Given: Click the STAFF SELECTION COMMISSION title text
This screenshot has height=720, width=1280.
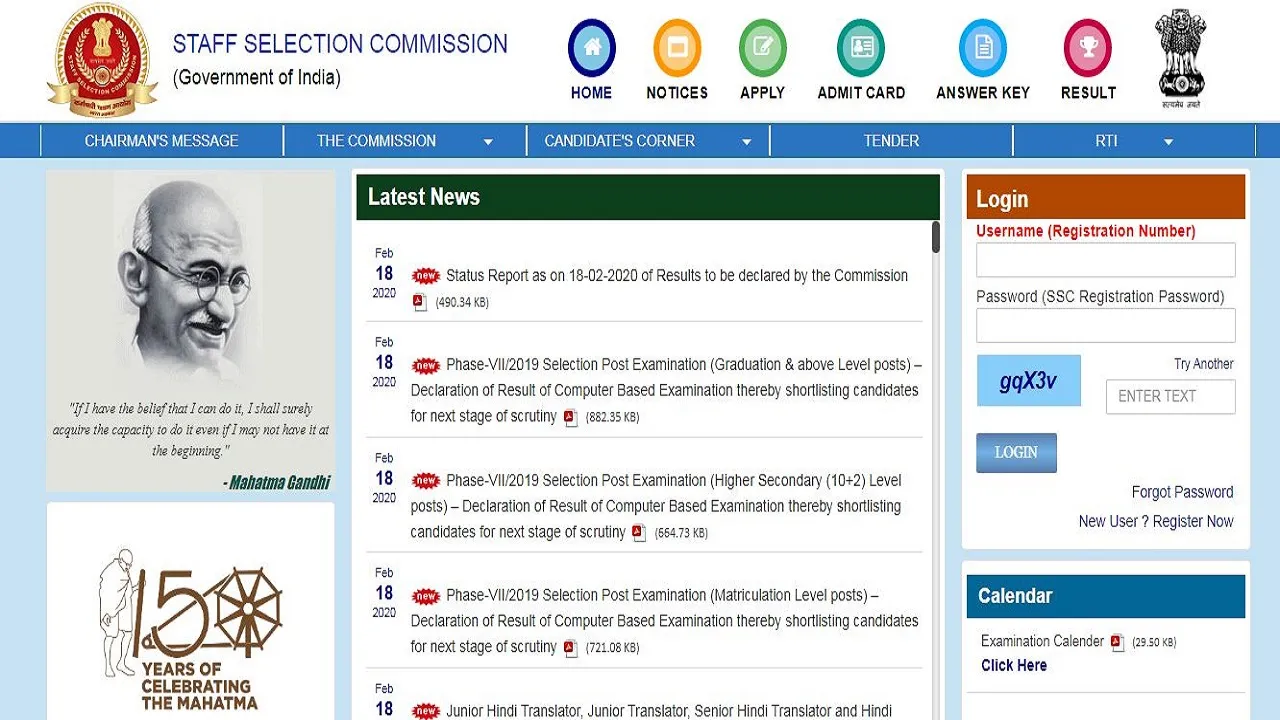Looking at the screenshot, I should click(x=340, y=44).
